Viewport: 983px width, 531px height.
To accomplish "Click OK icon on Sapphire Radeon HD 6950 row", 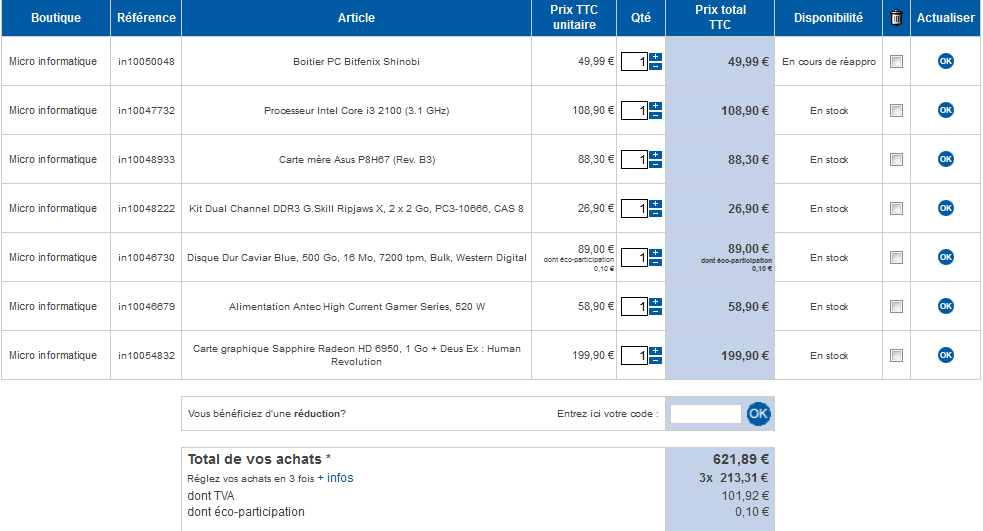I will coord(945,355).
